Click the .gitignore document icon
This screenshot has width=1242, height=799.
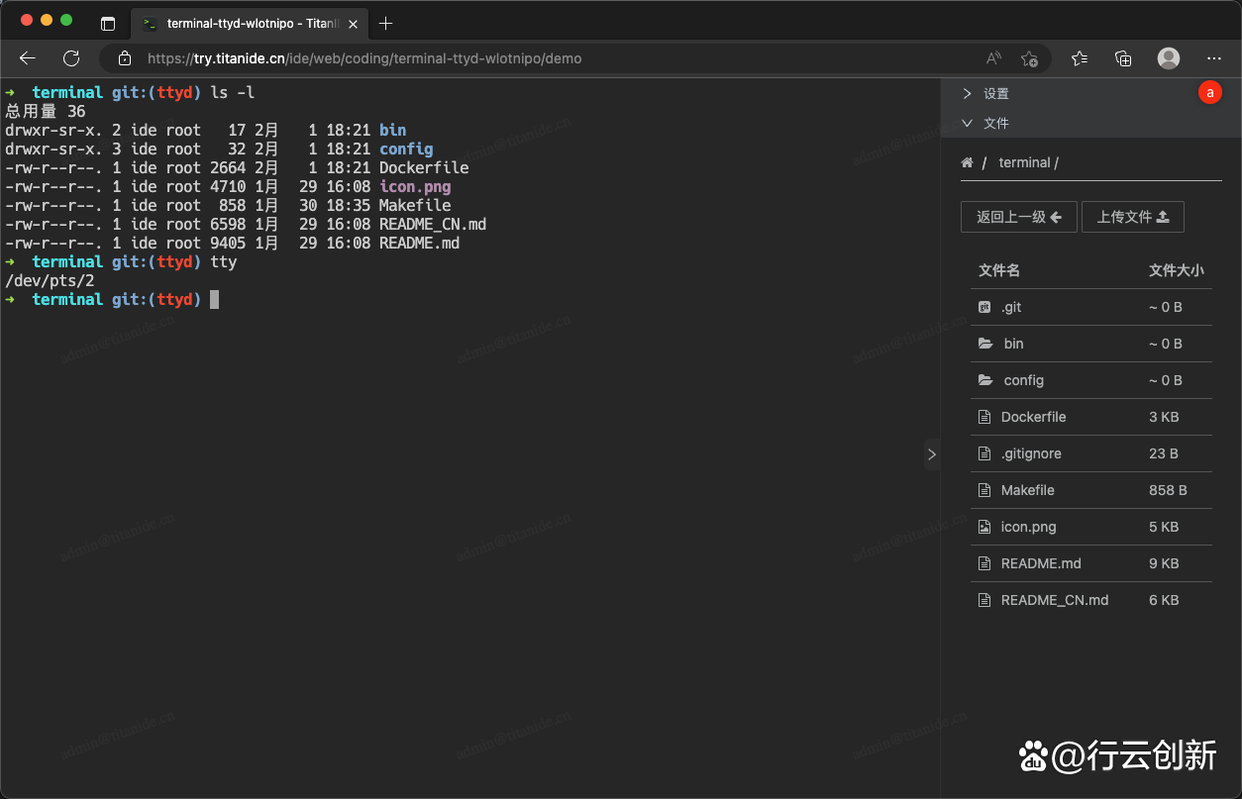coord(984,453)
